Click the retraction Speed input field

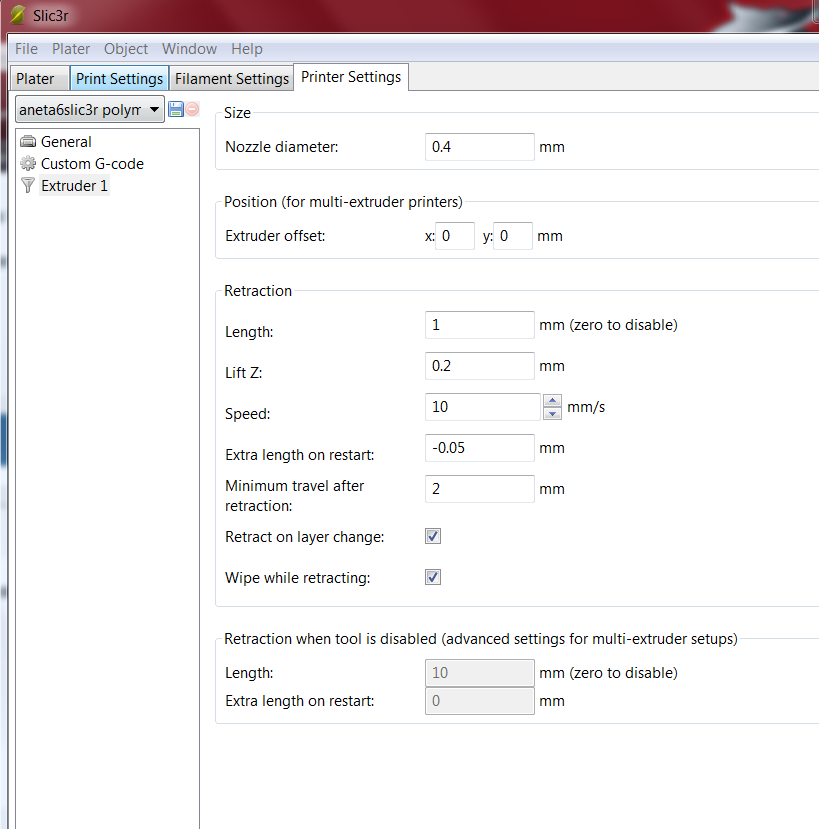[483, 407]
